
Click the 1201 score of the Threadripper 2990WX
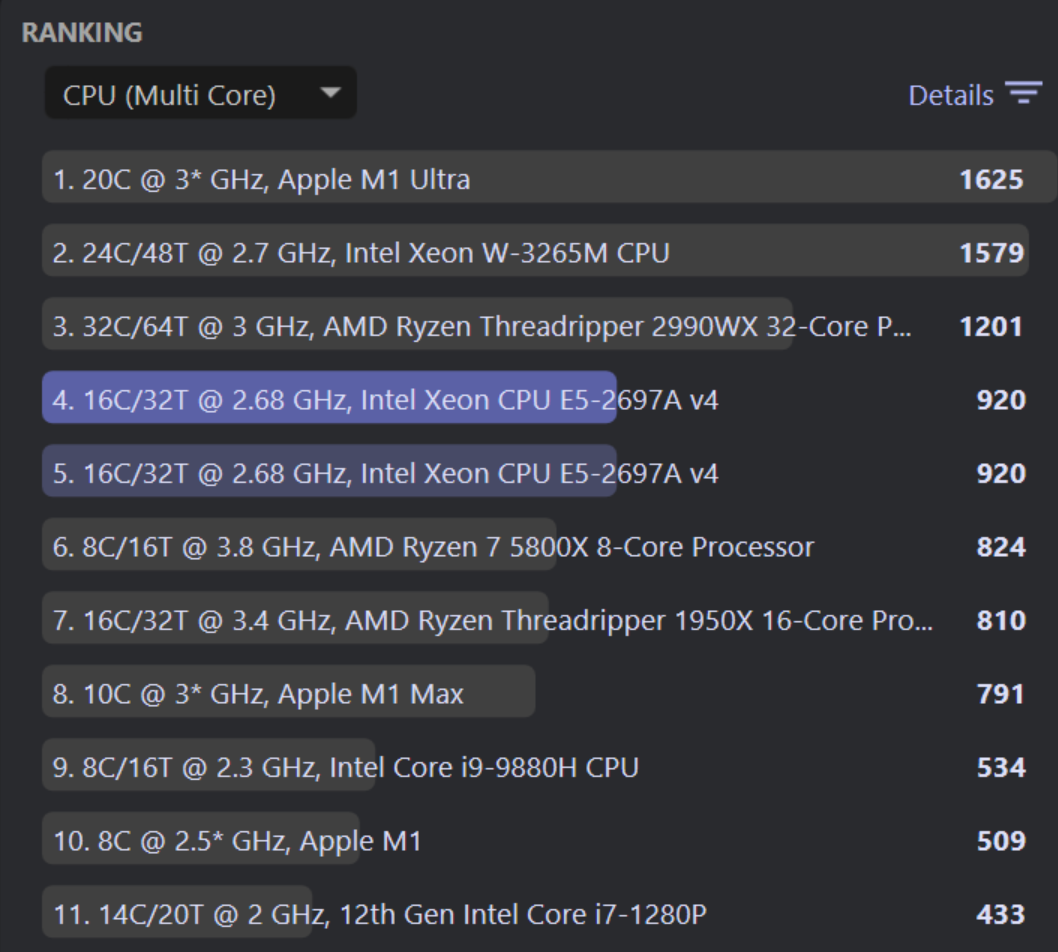coord(991,327)
